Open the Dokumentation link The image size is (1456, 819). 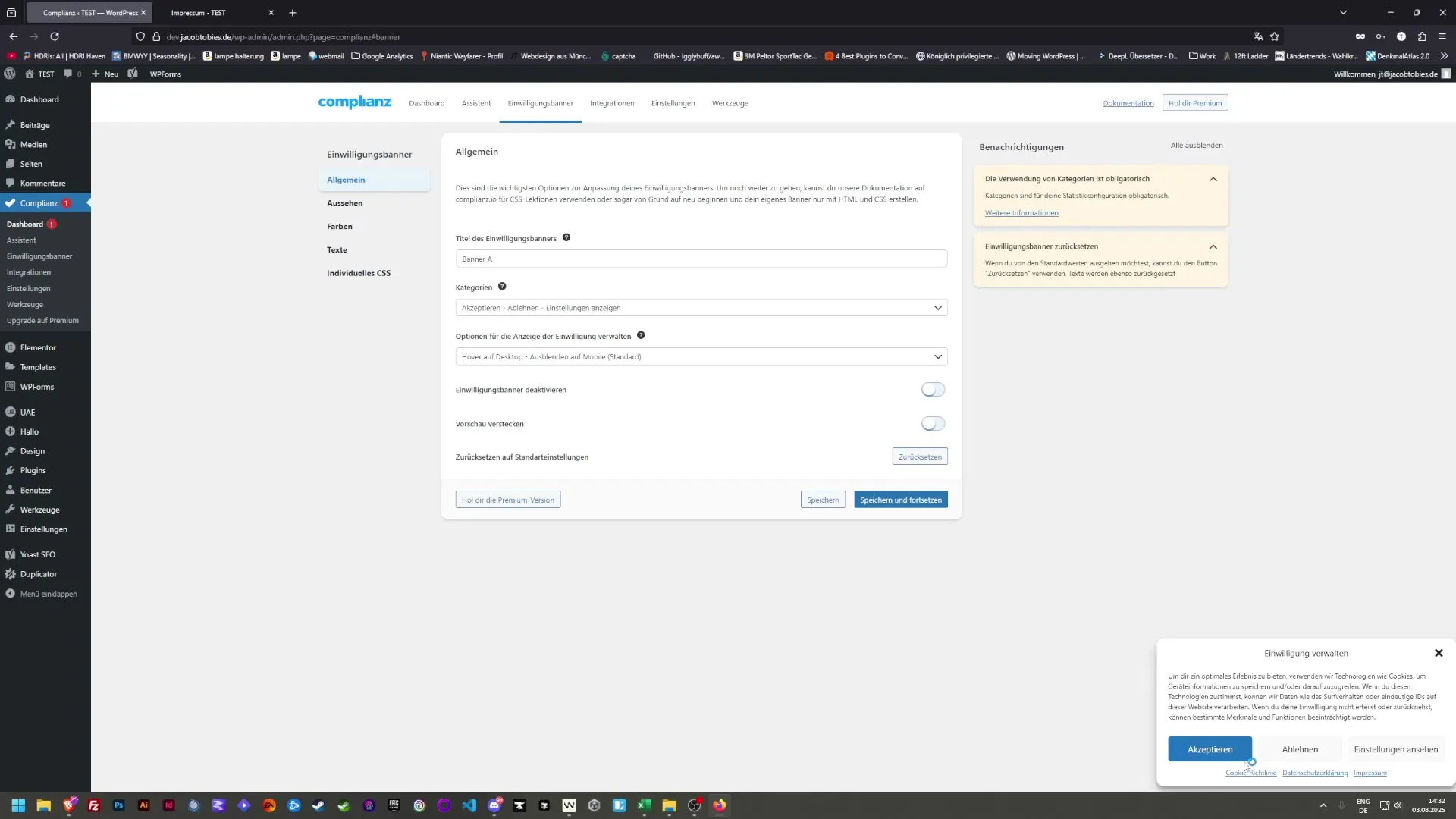coord(1128,102)
